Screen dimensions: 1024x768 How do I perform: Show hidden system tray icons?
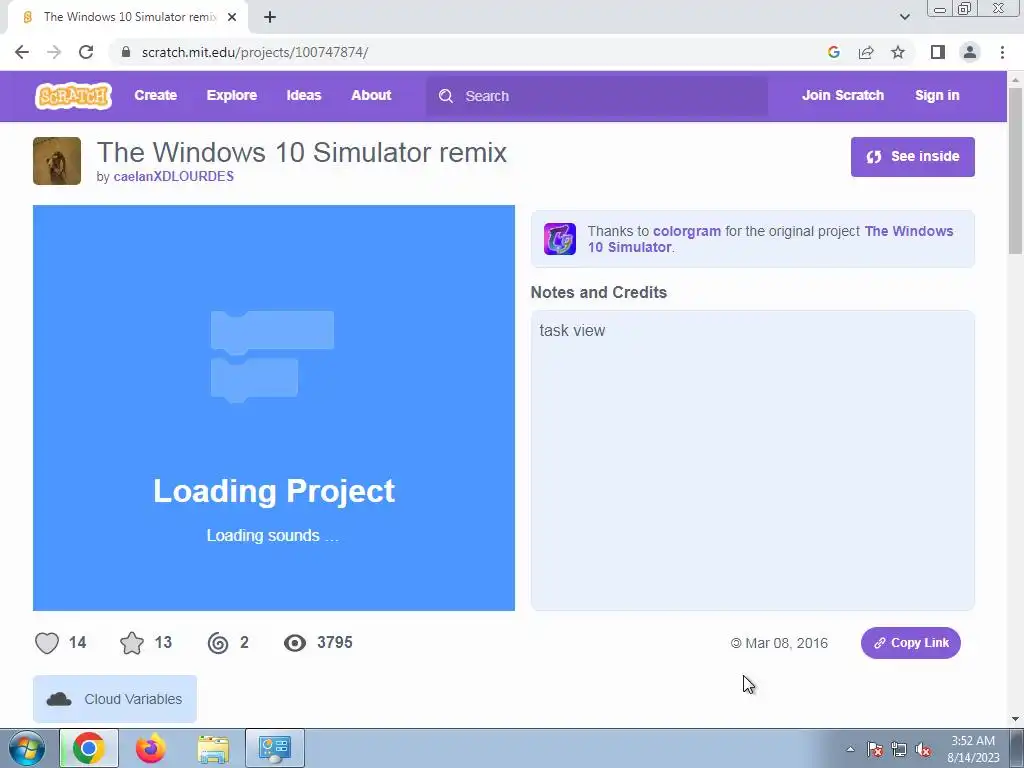[x=850, y=749]
